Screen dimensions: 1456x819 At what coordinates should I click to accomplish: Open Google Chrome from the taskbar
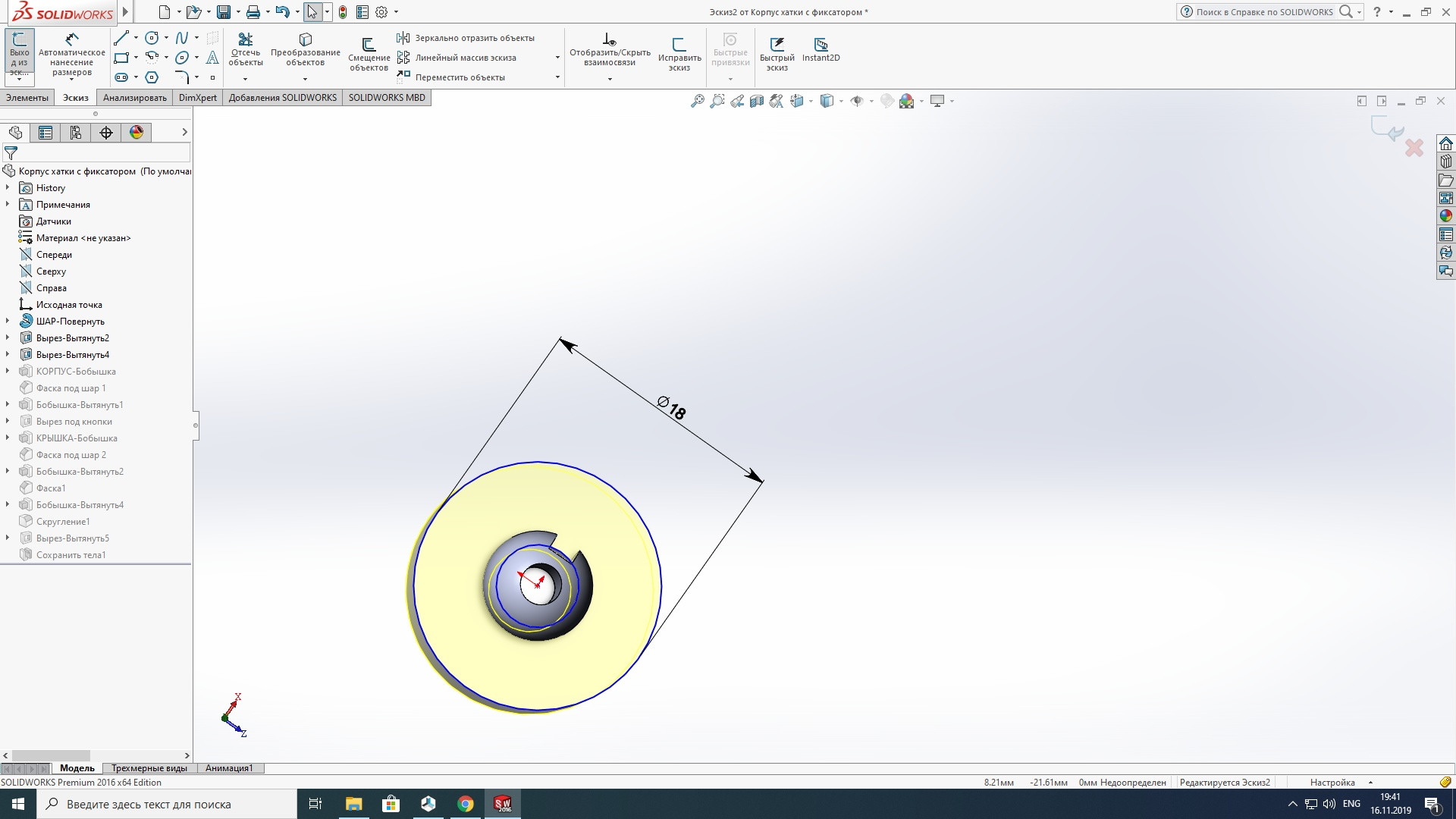point(466,804)
